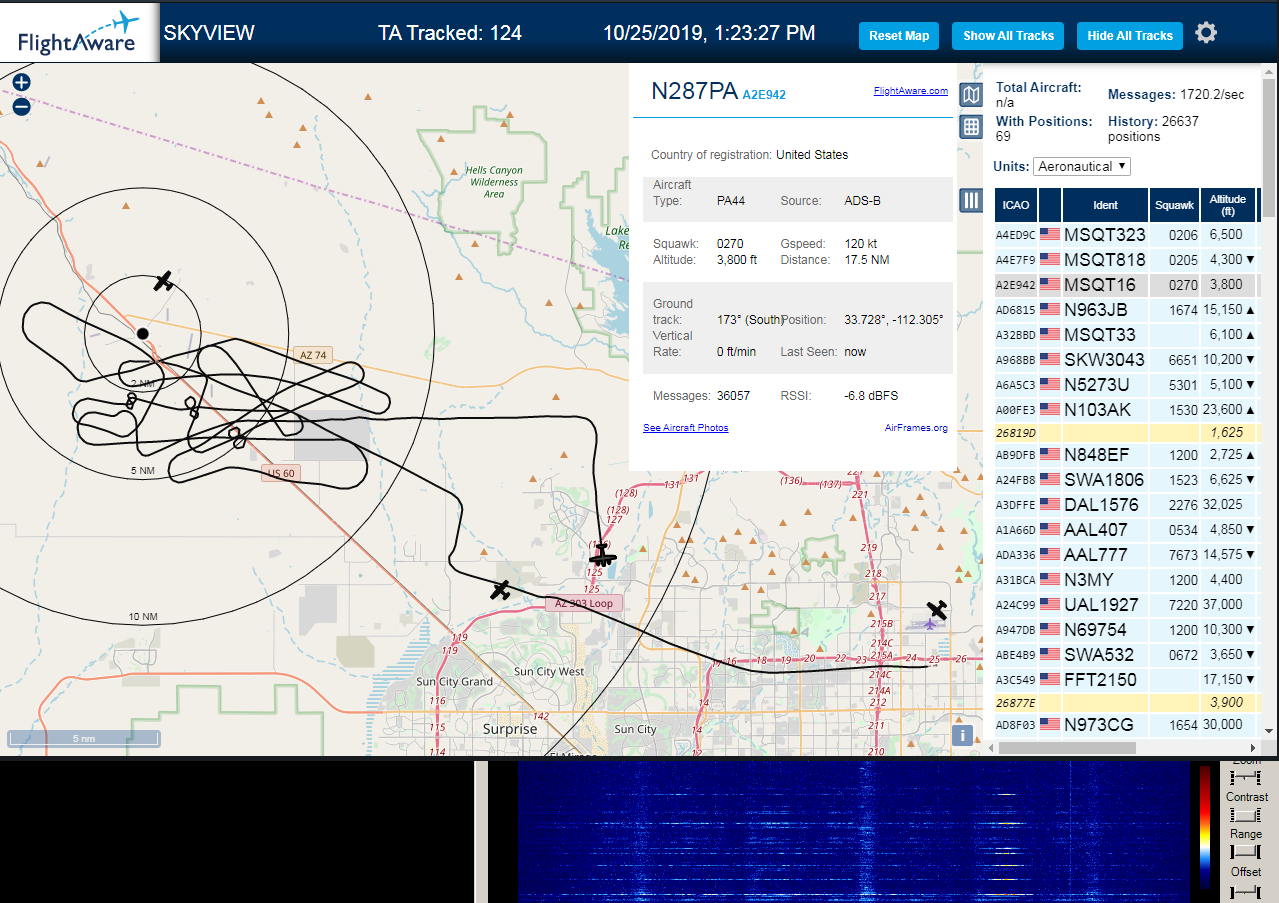Zoom in with the plus map button
The image size is (1279, 903).
(21, 83)
